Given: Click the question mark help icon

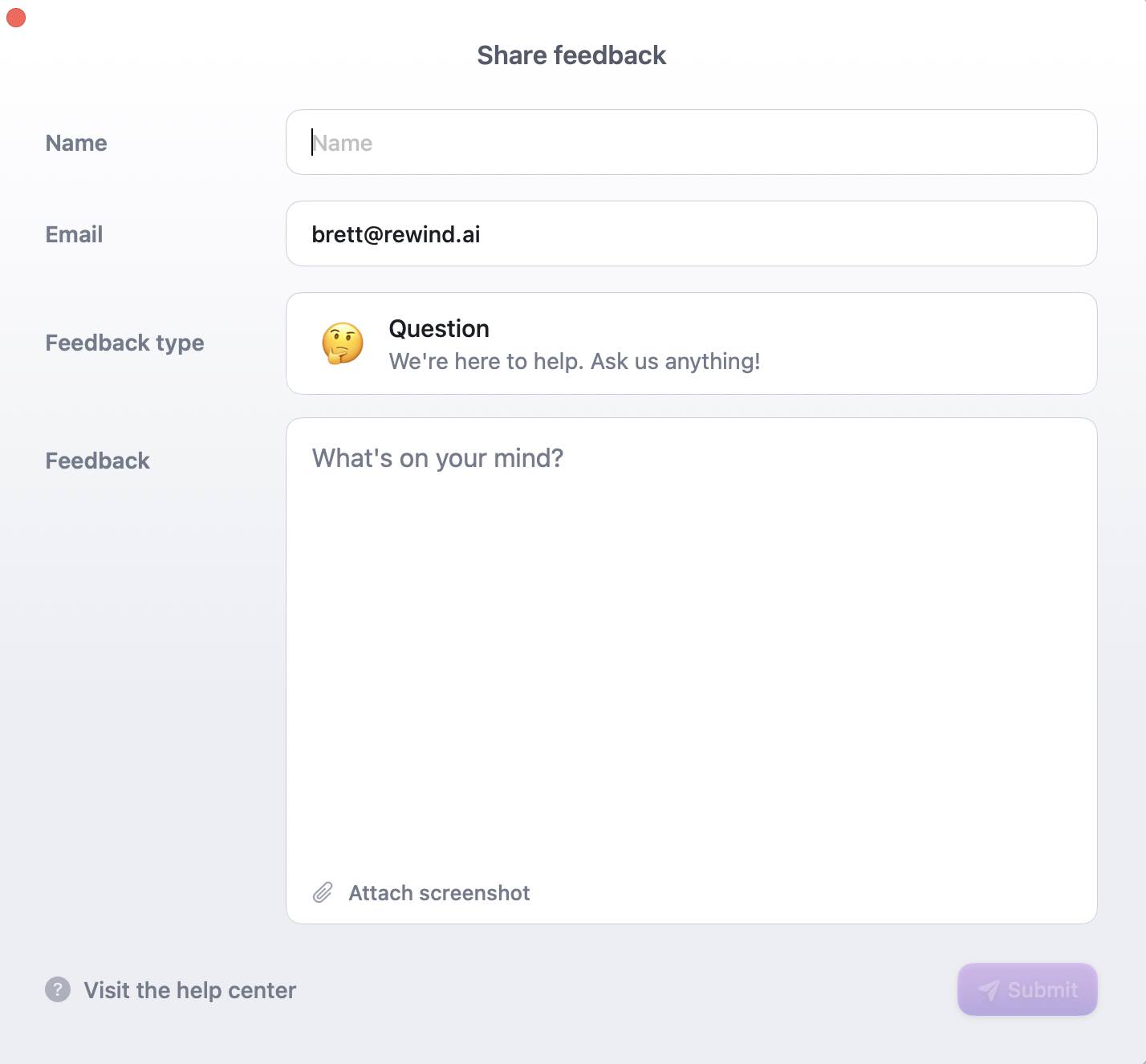Looking at the screenshot, I should coord(58,989).
